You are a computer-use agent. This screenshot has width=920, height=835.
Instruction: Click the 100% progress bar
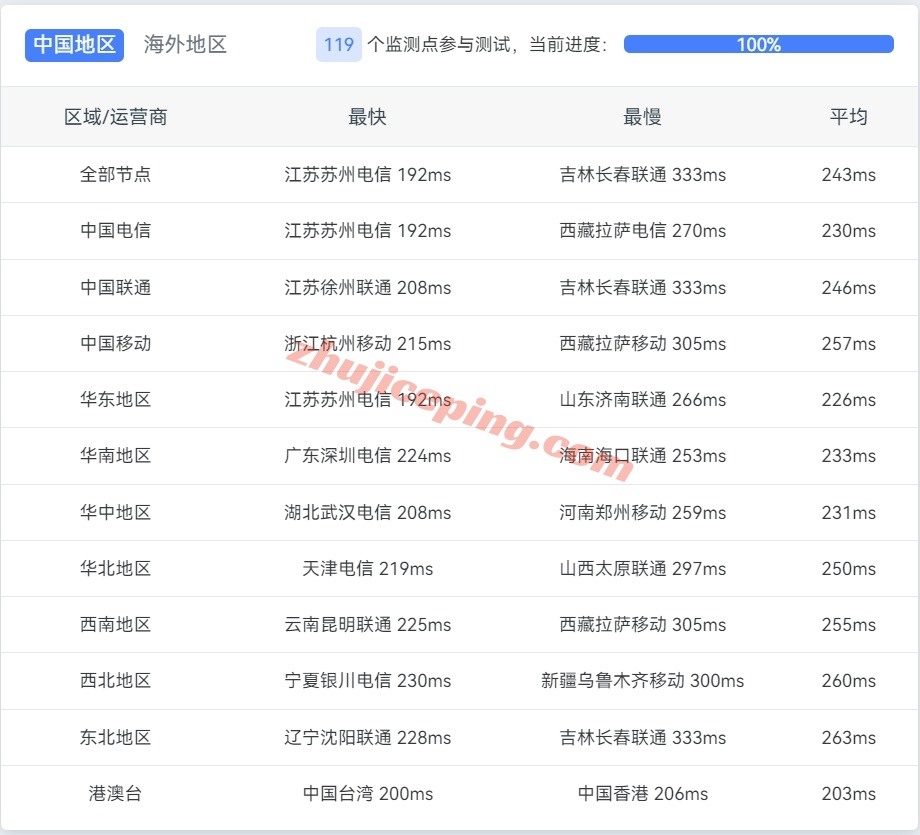759,44
